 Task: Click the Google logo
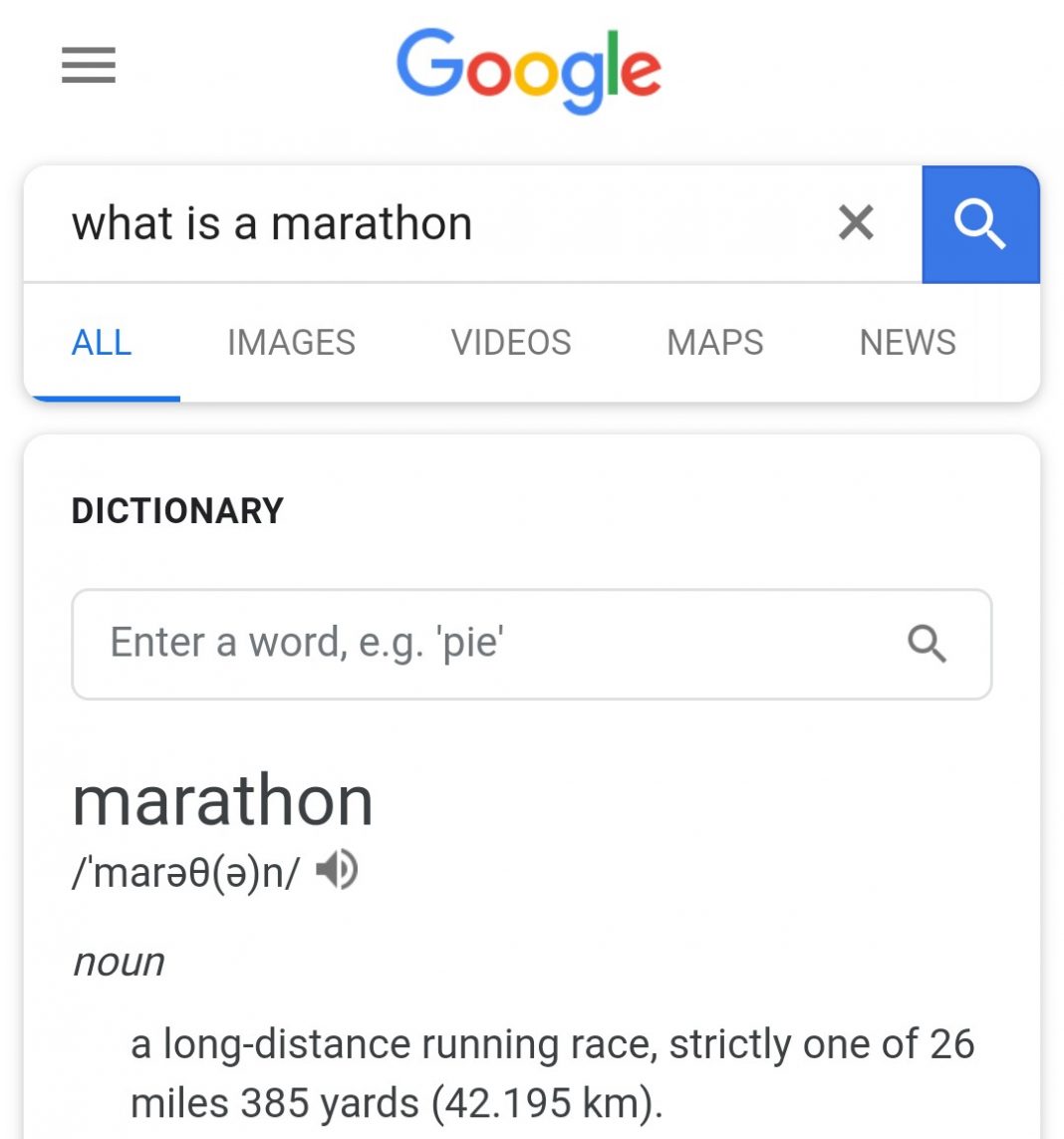pos(529,68)
